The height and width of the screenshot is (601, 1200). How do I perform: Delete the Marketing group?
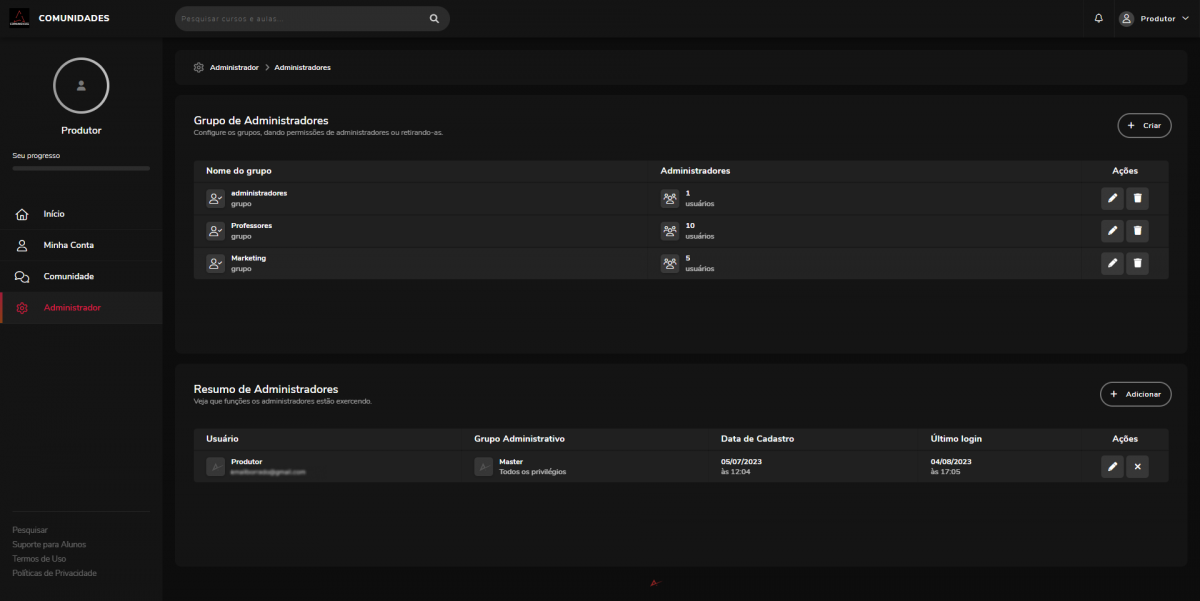point(1137,264)
